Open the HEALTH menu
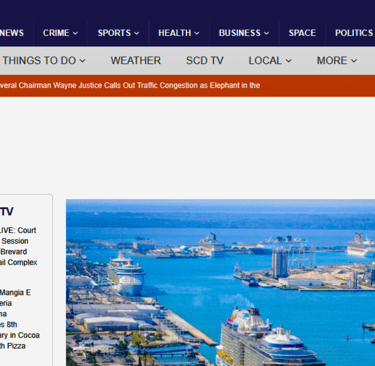 point(175,33)
